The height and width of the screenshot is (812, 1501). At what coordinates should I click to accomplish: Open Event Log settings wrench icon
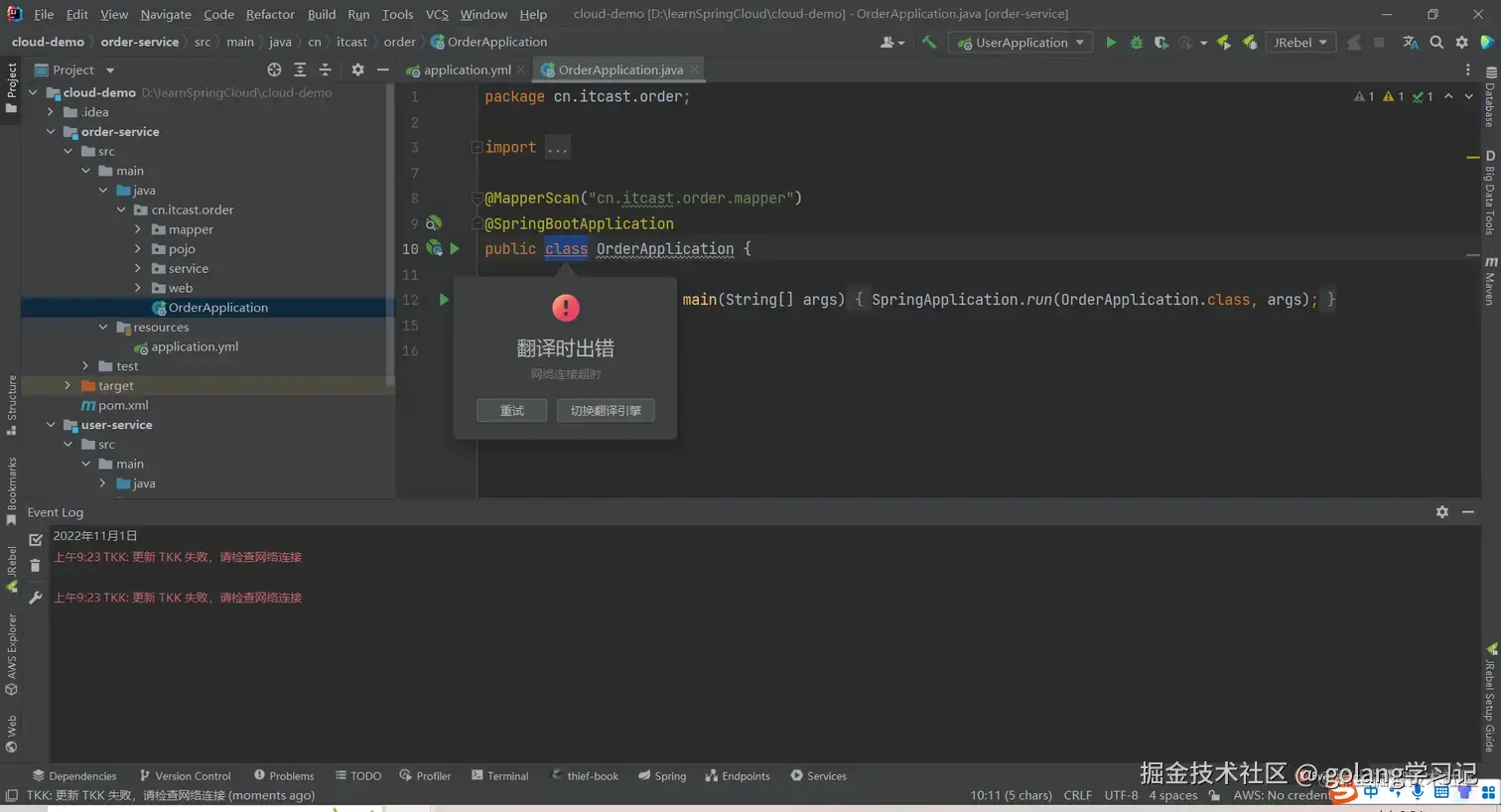36,598
